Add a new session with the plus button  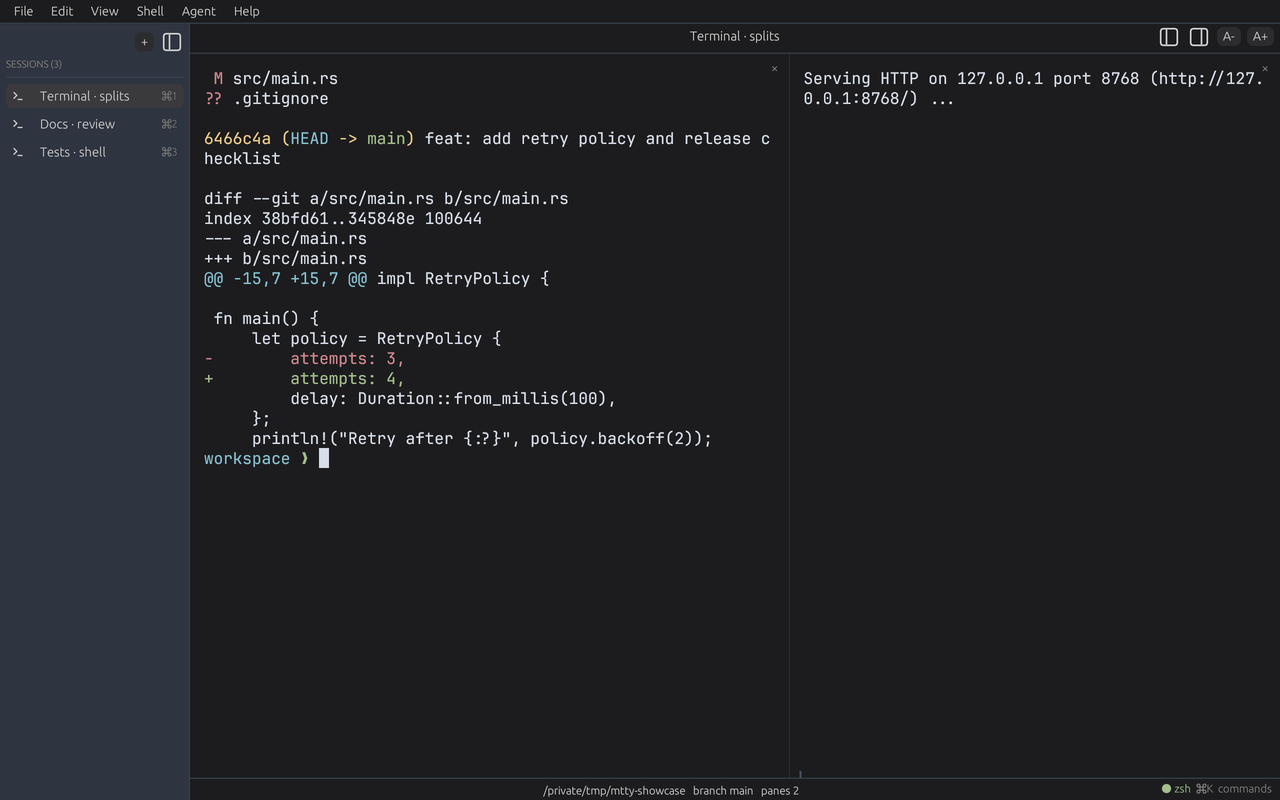(144, 42)
